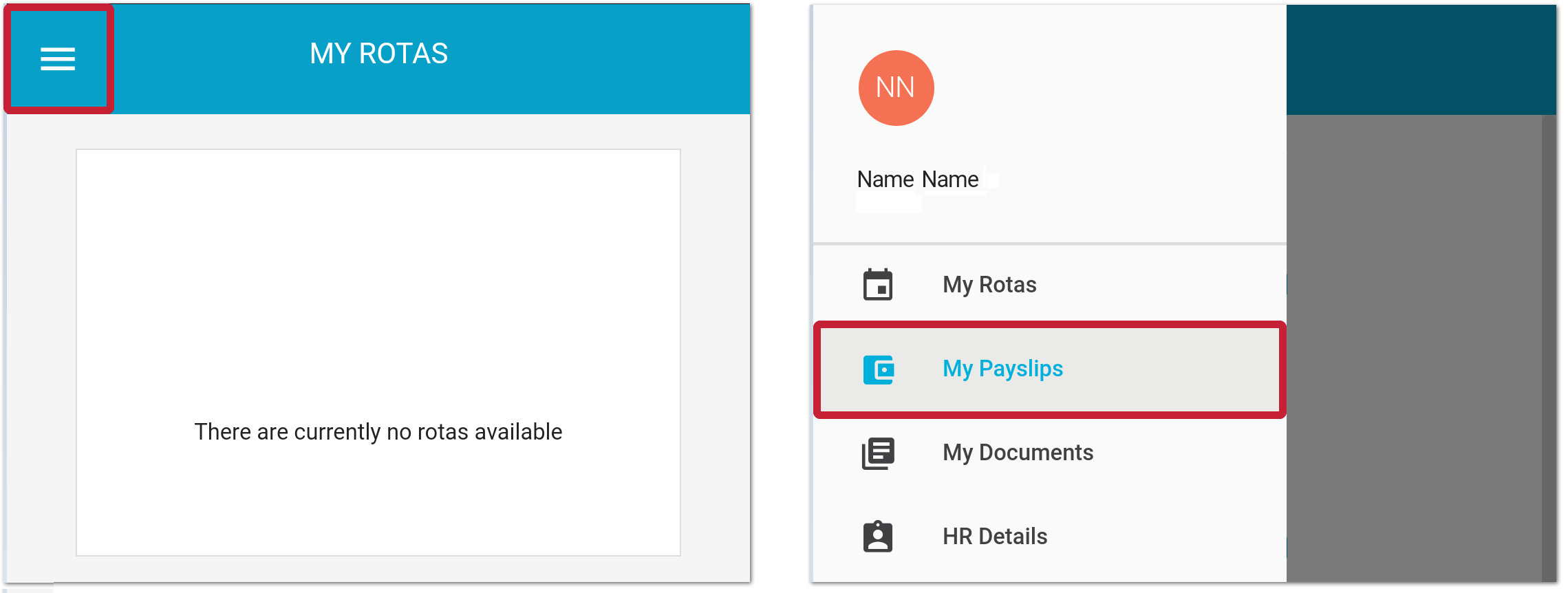Click the orange NN profile avatar
This screenshot has height=593, width=1568.
(896, 88)
